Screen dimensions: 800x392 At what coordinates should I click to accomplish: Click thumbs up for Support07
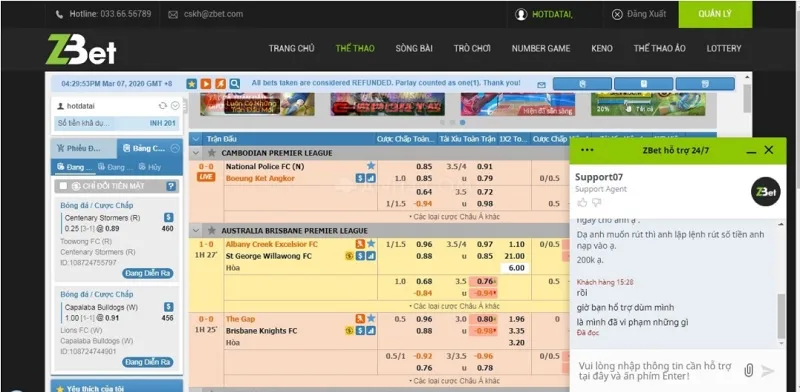pos(582,203)
